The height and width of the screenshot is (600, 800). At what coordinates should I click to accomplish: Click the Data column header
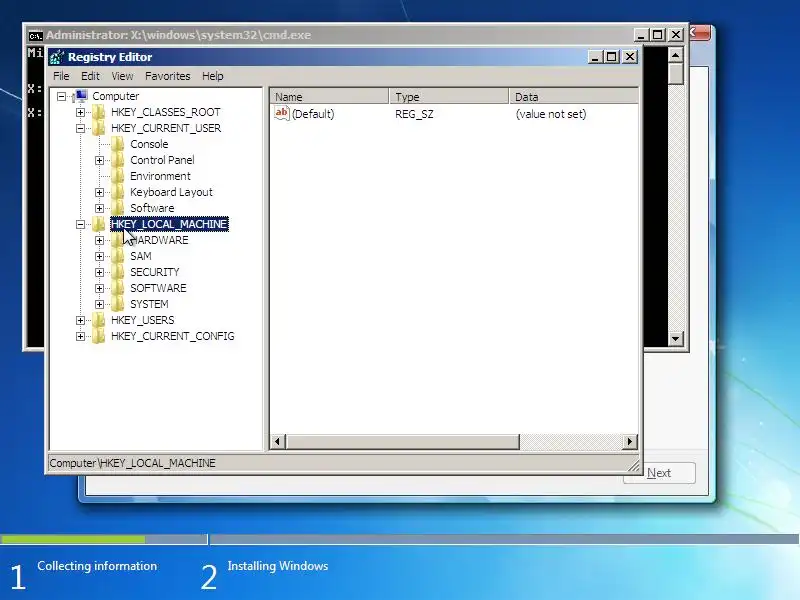point(574,96)
